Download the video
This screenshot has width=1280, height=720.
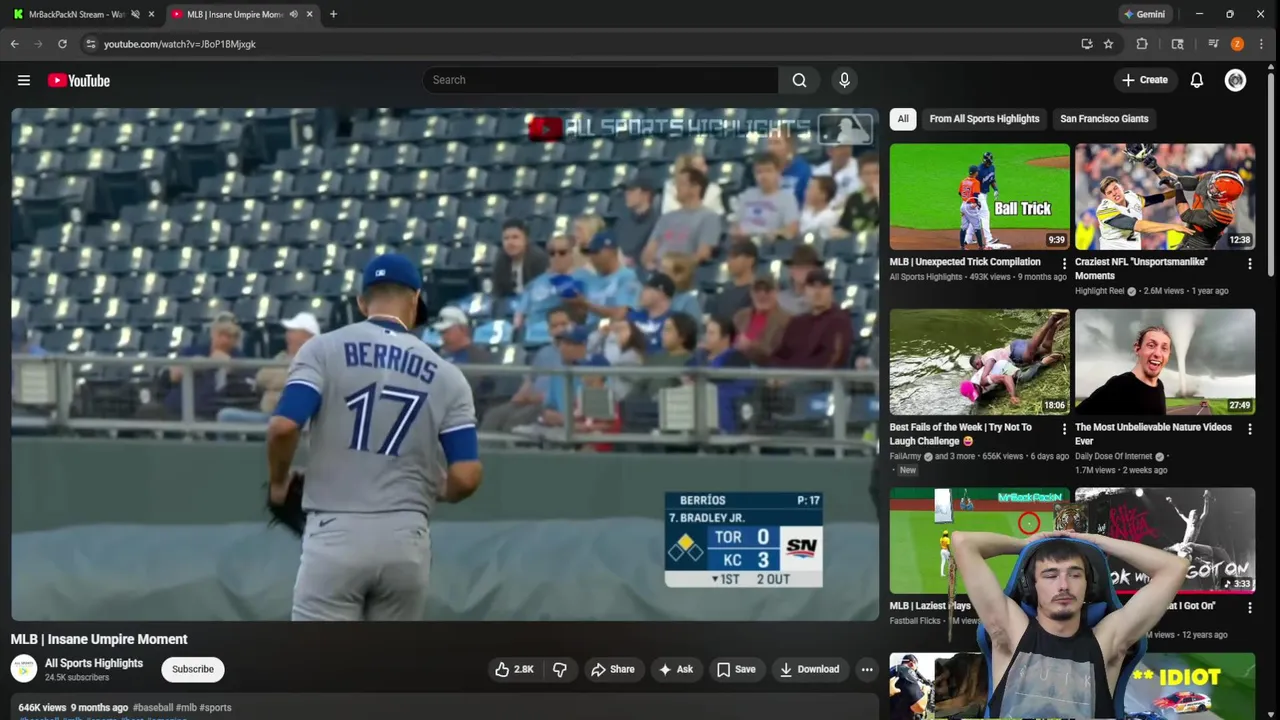tap(809, 669)
